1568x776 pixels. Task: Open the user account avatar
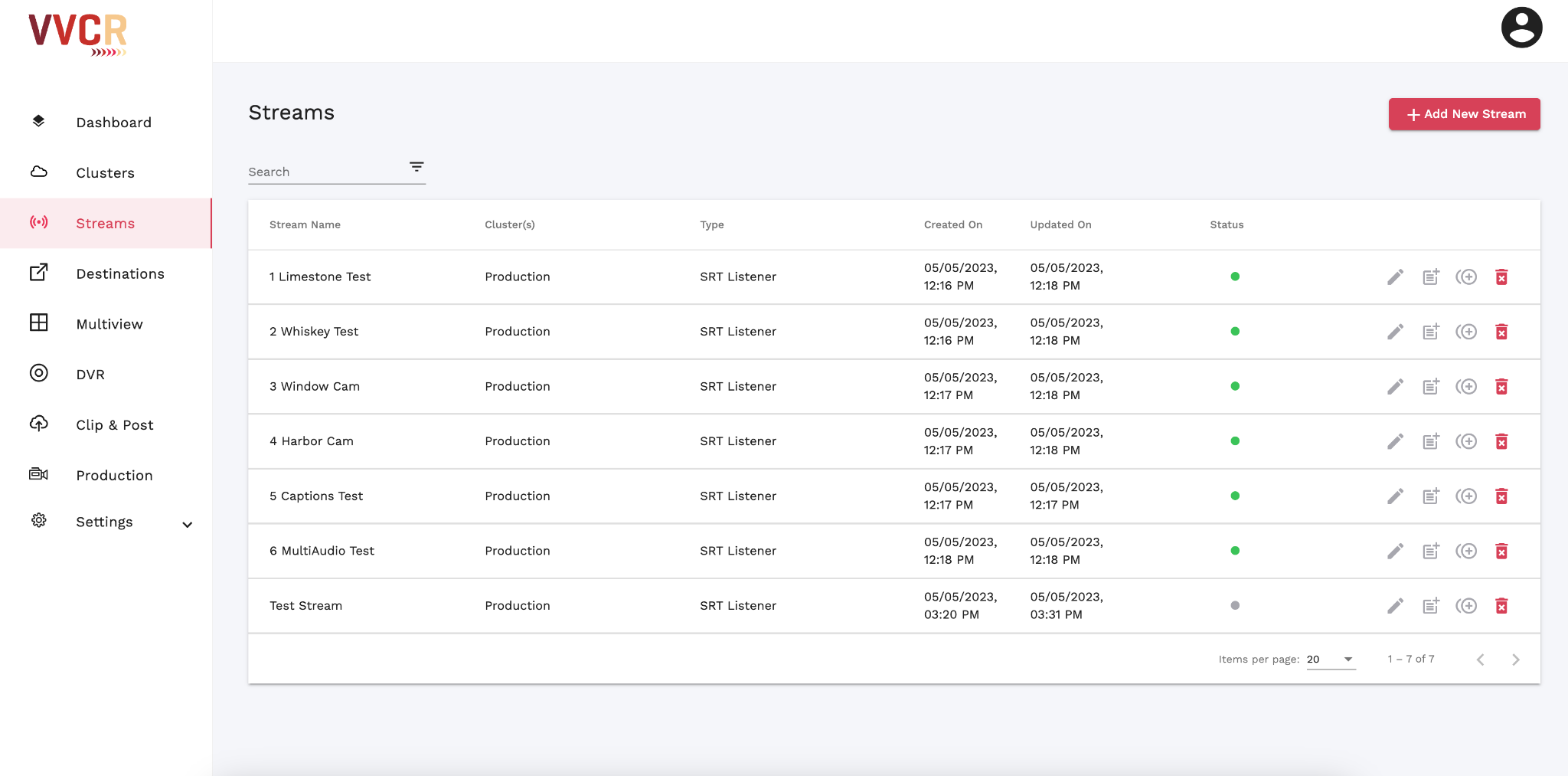point(1521,28)
